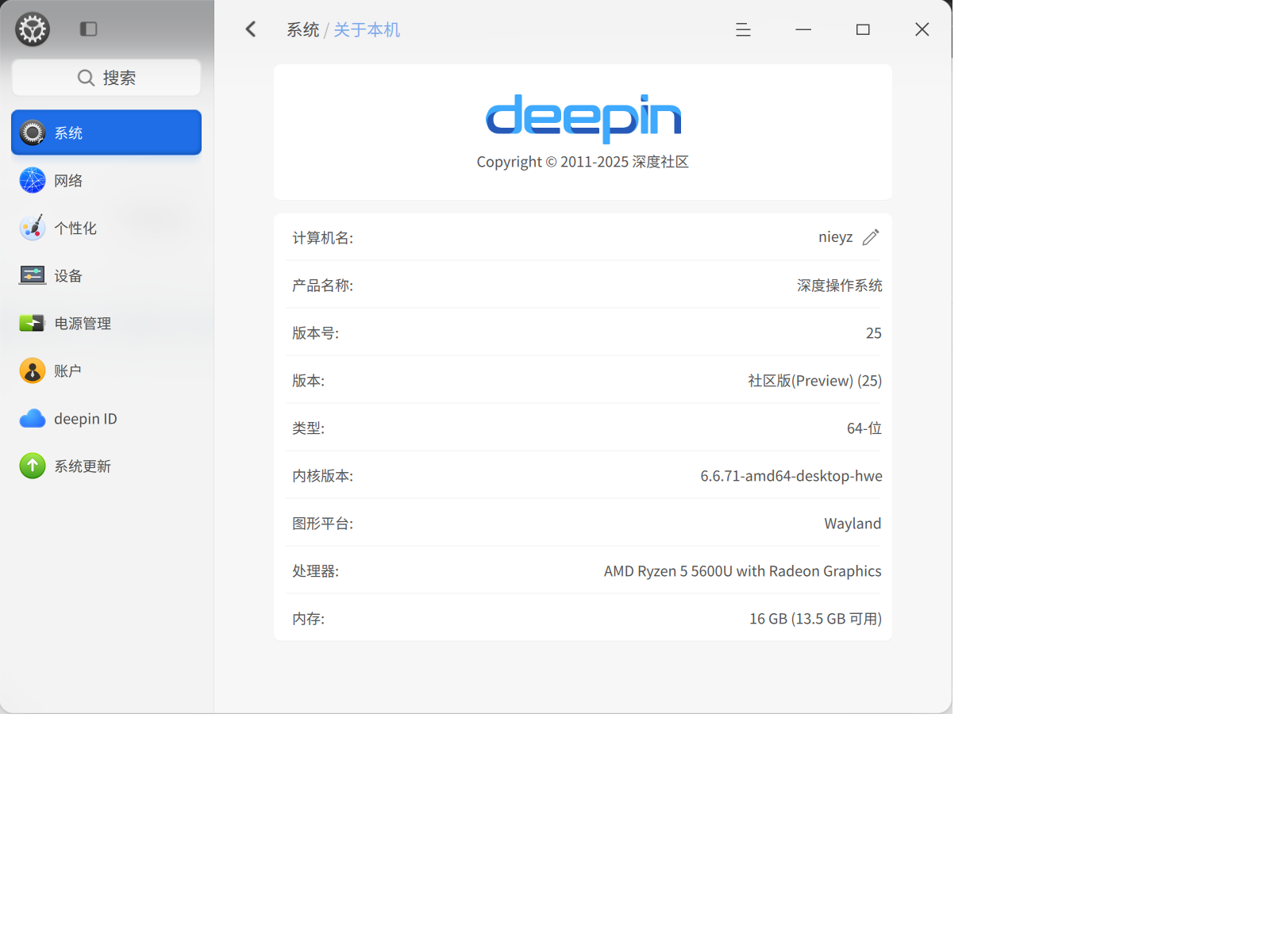This screenshot has height=952, width=1270.
Task: Click the Wayland graphics platform value
Action: tap(852, 523)
